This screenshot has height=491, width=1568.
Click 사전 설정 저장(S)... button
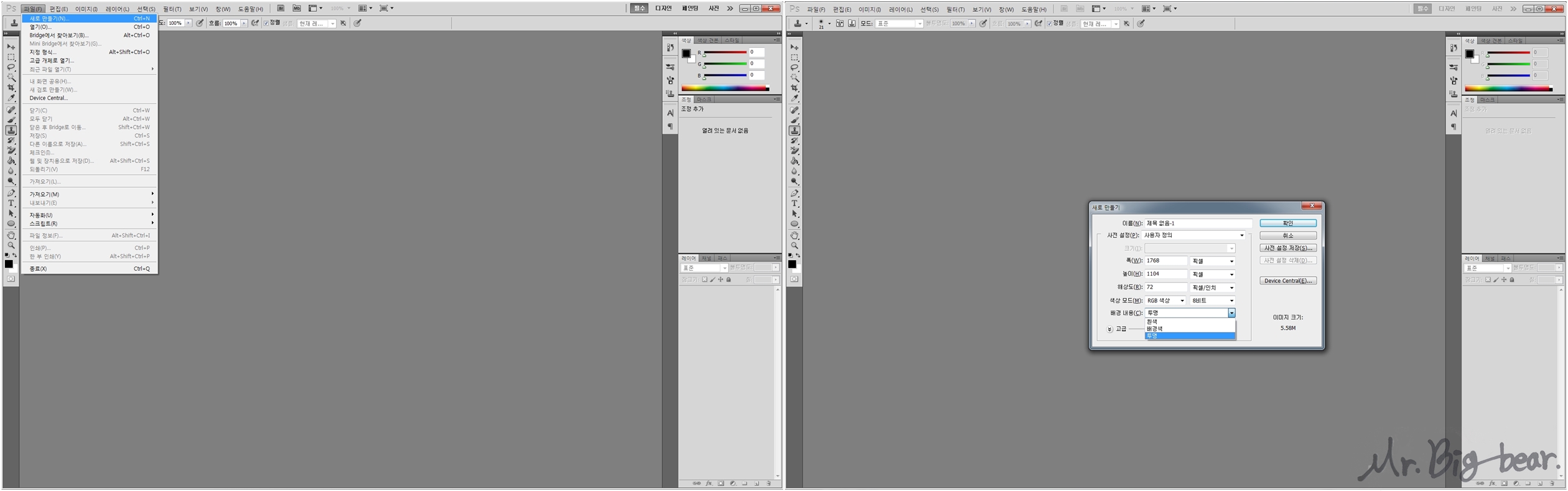(x=1287, y=248)
